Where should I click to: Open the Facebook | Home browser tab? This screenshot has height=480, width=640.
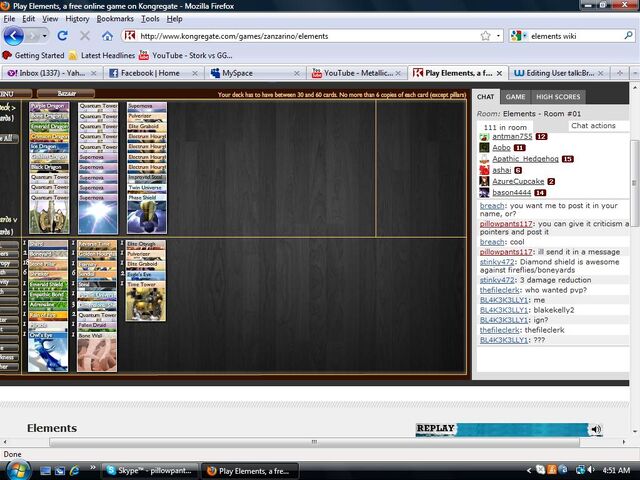tap(152, 73)
